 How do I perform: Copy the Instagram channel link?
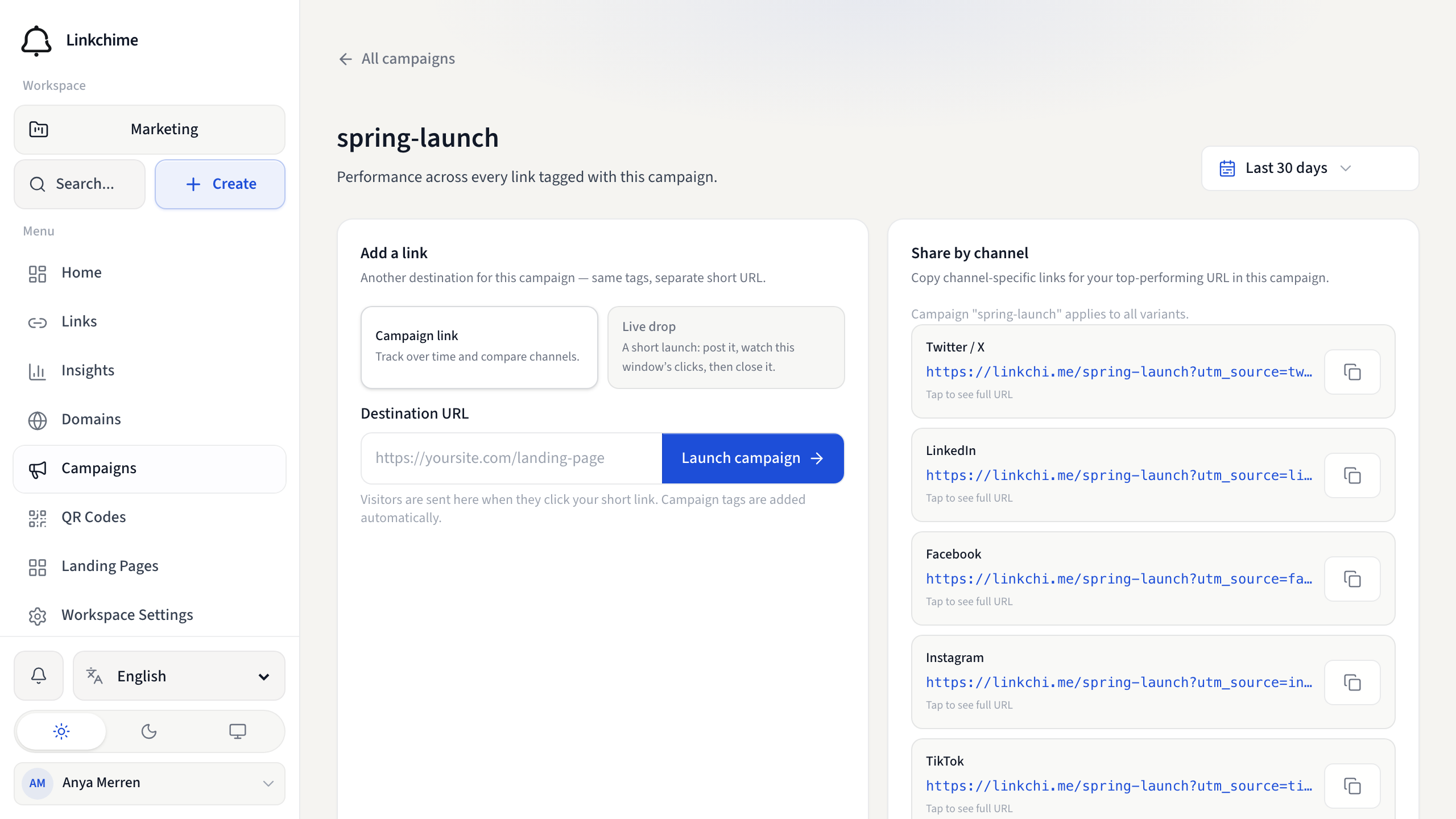point(1352,682)
